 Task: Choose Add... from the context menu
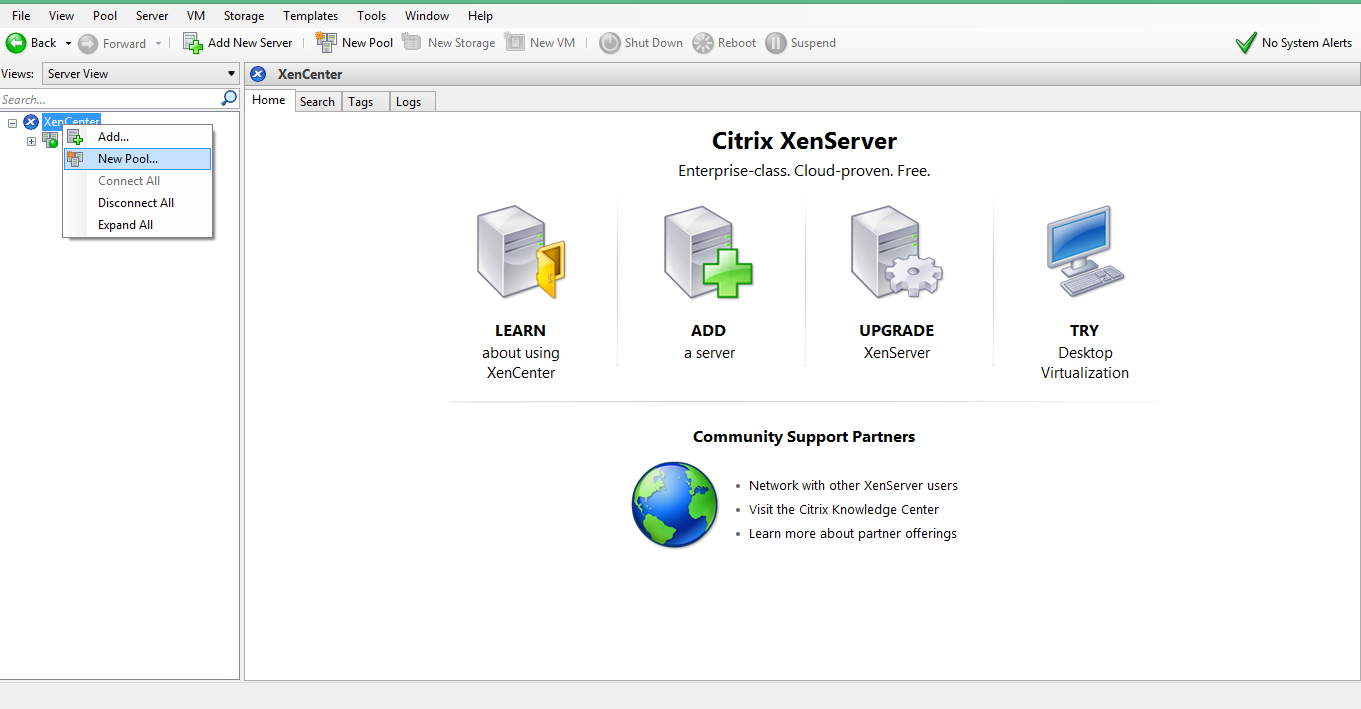[138, 137]
